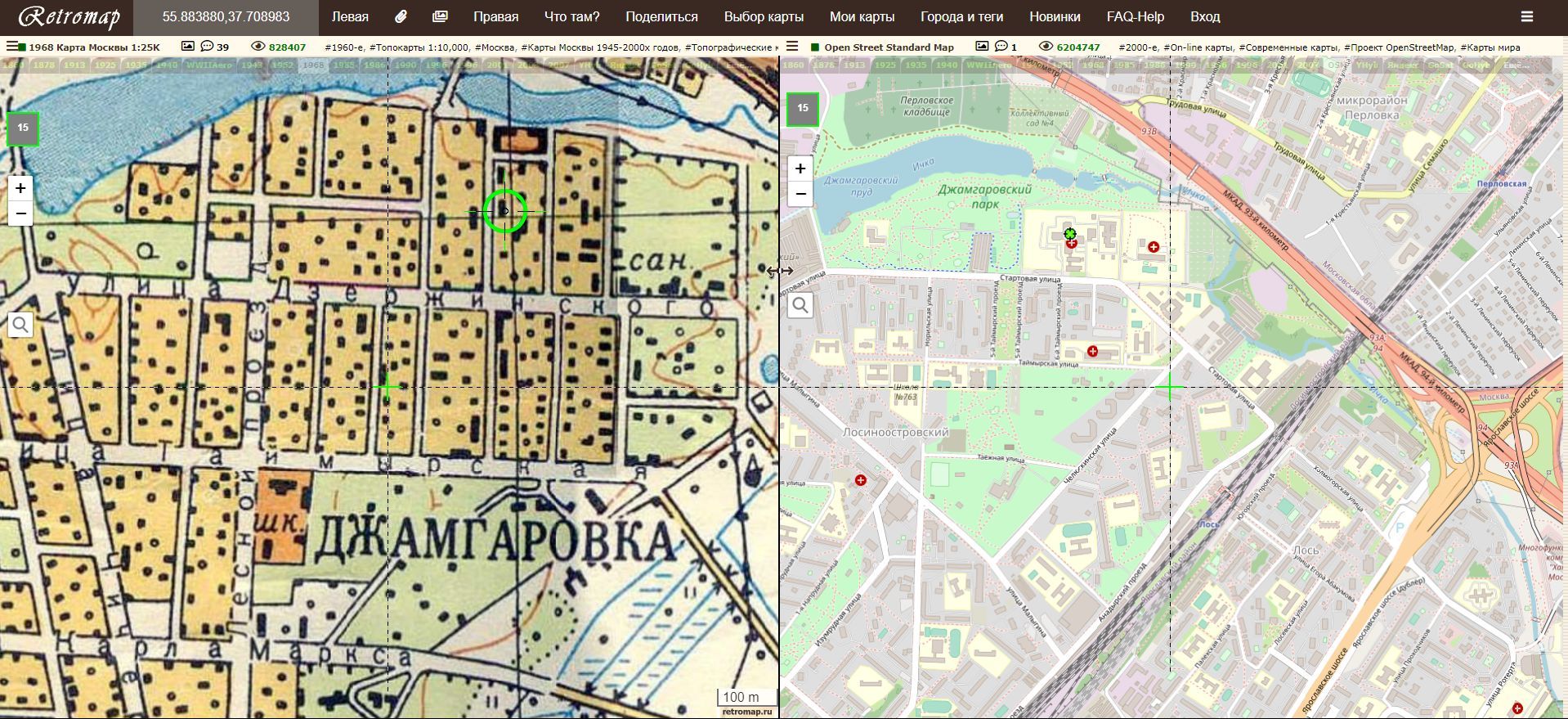Image resolution: width=1568 pixels, height=719 pixels.
Task: Select WWIIAero tab in left map timeline
Action: click(208, 65)
